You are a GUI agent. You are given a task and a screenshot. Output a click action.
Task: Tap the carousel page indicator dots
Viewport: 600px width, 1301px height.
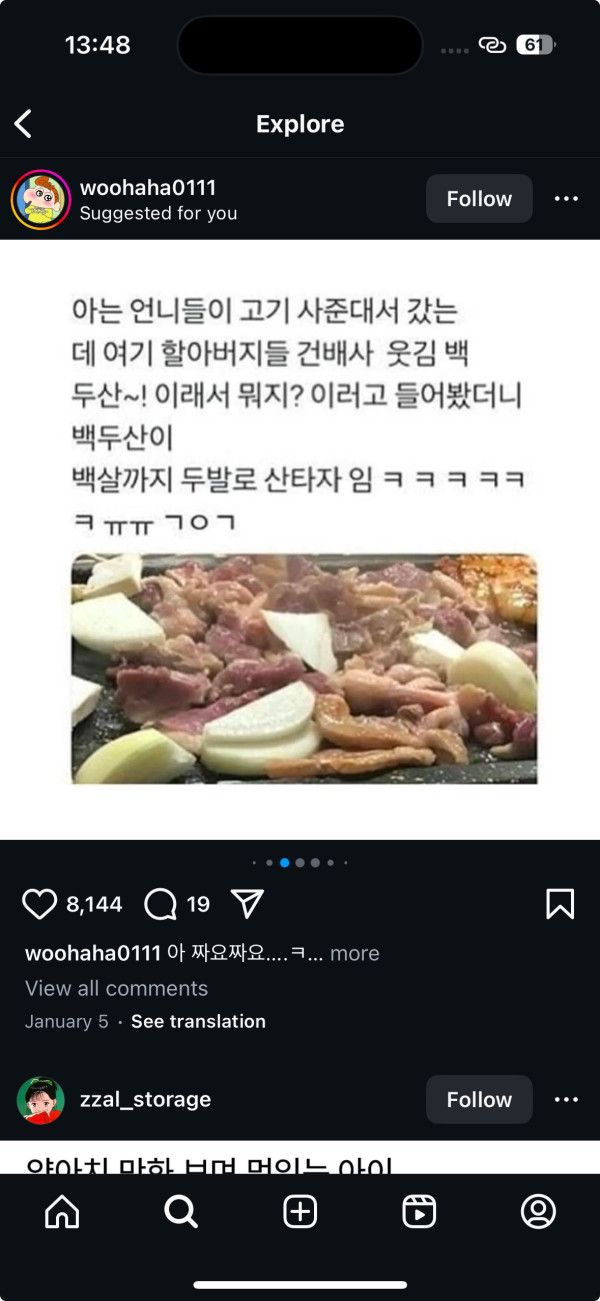click(300, 862)
